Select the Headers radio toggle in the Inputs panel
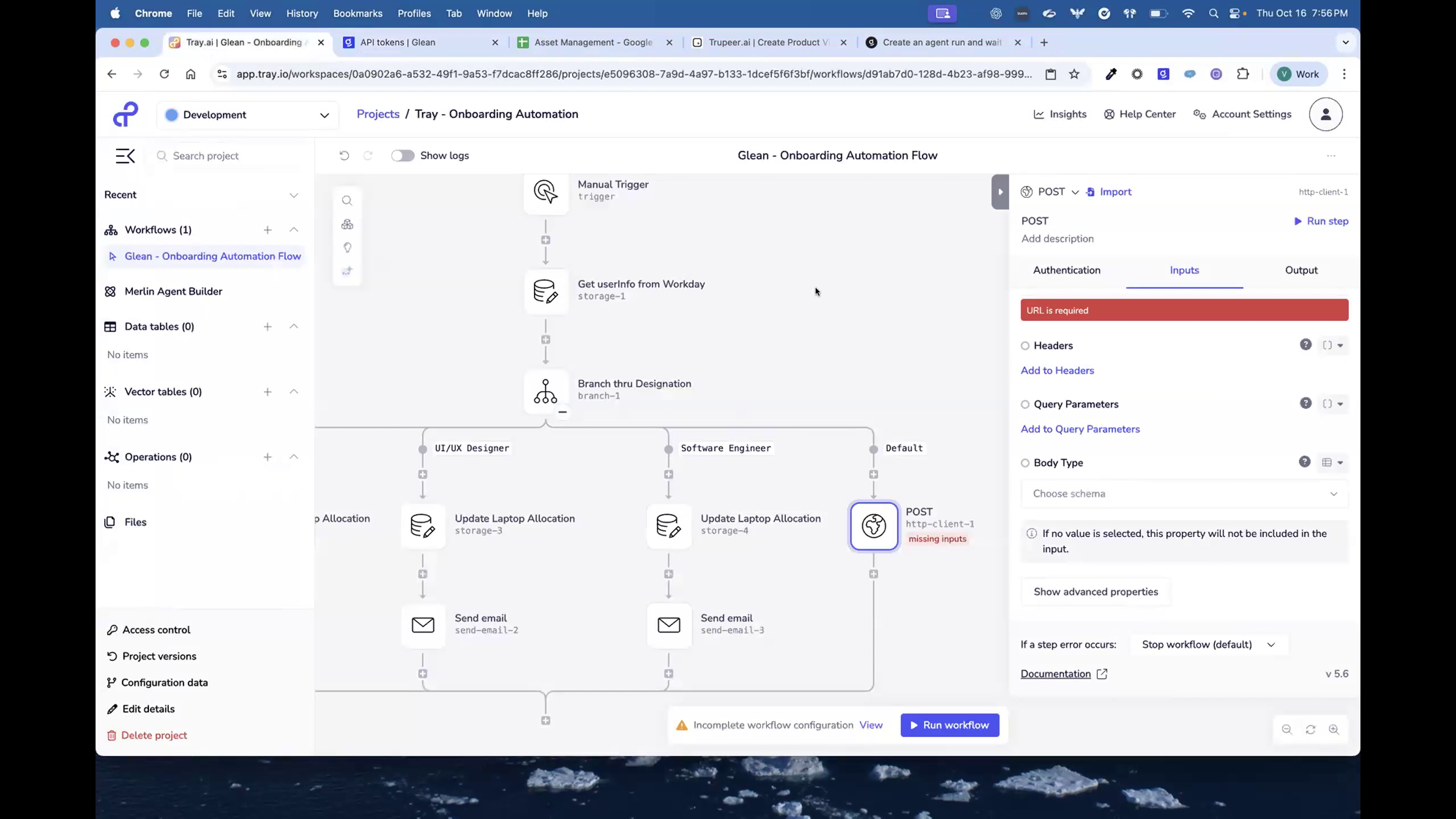Viewport: 1456px width, 819px height. pyautogui.click(x=1025, y=345)
